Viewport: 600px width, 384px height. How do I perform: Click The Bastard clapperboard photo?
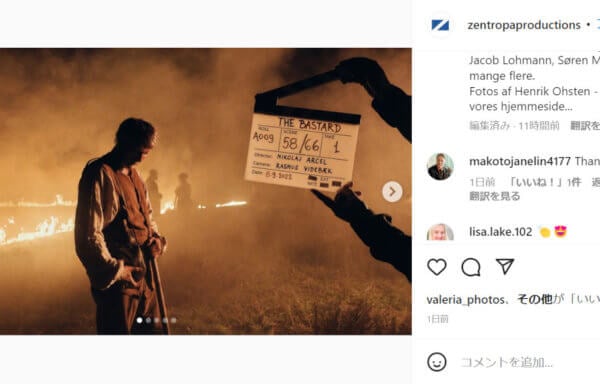[x=205, y=191]
